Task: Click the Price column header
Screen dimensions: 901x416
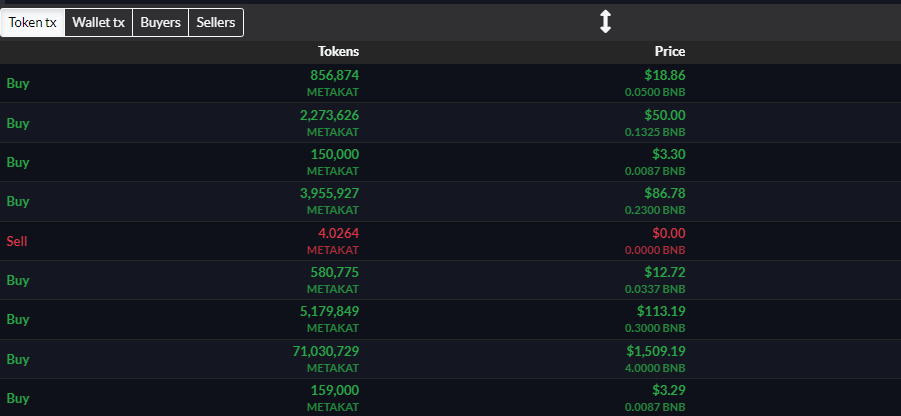Action: 670,52
